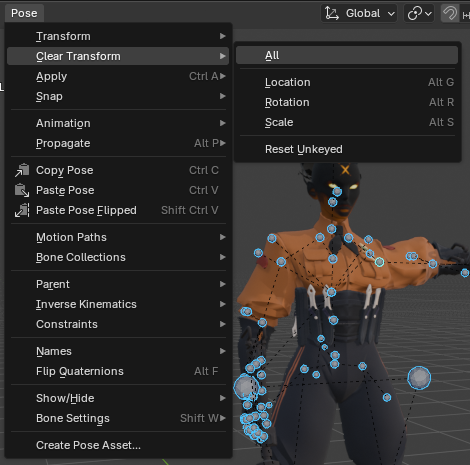470x465 pixels.
Task: Choose Paste Pose text entry
Action: point(65,190)
